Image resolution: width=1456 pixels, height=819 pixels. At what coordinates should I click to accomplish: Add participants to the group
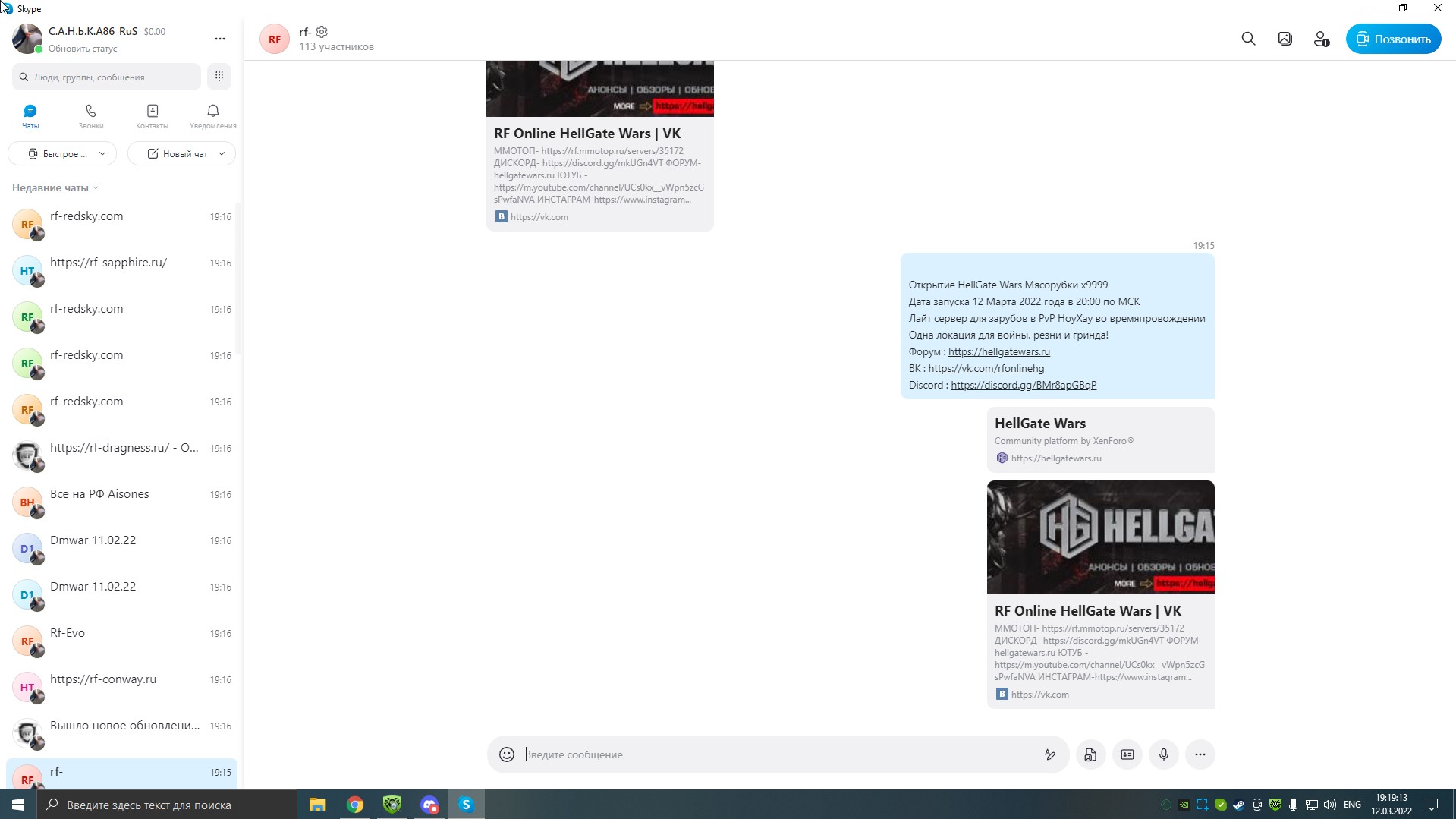pyautogui.click(x=1321, y=39)
